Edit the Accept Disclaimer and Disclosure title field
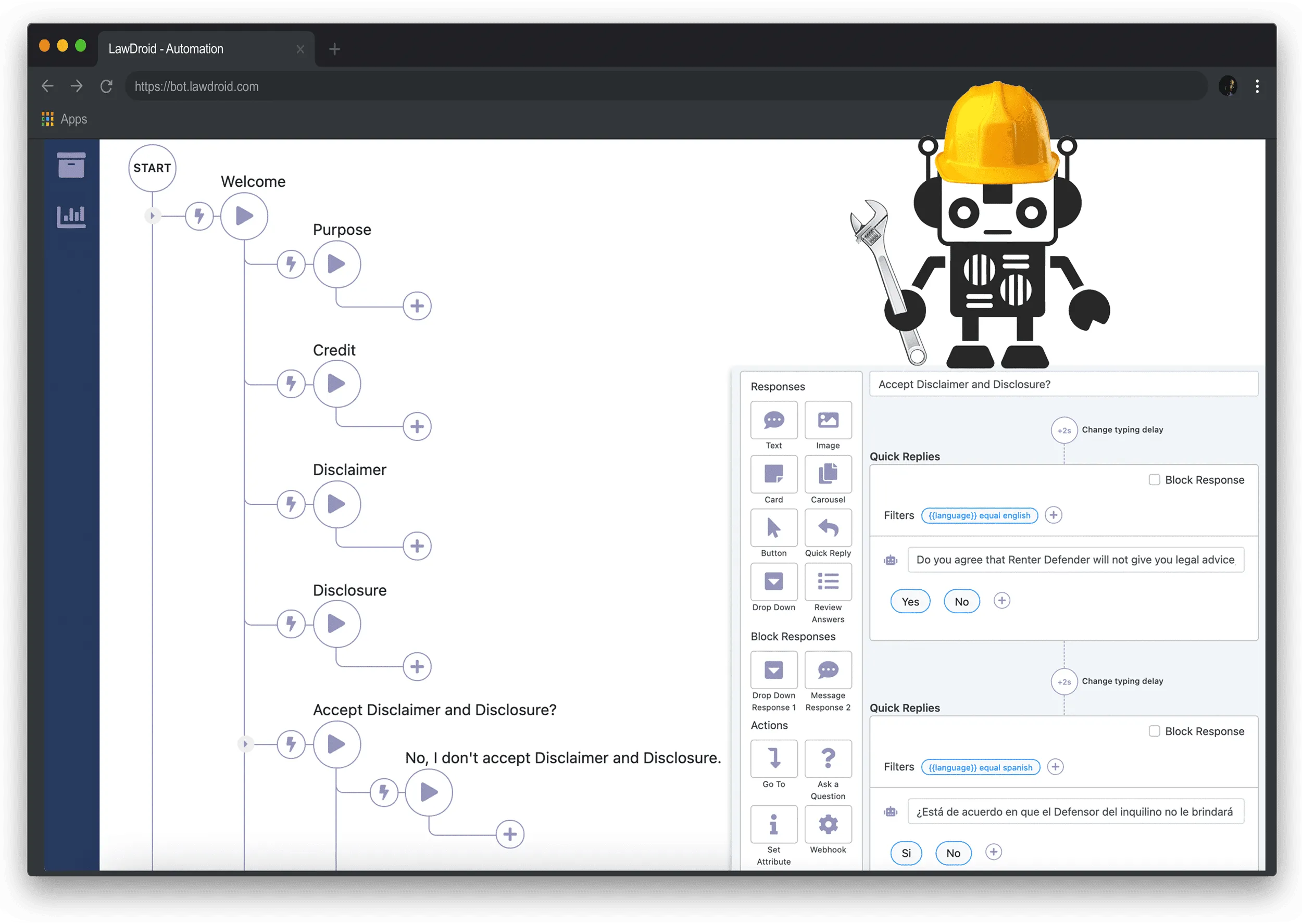The height and width of the screenshot is (924, 1302). pos(1063,384)
